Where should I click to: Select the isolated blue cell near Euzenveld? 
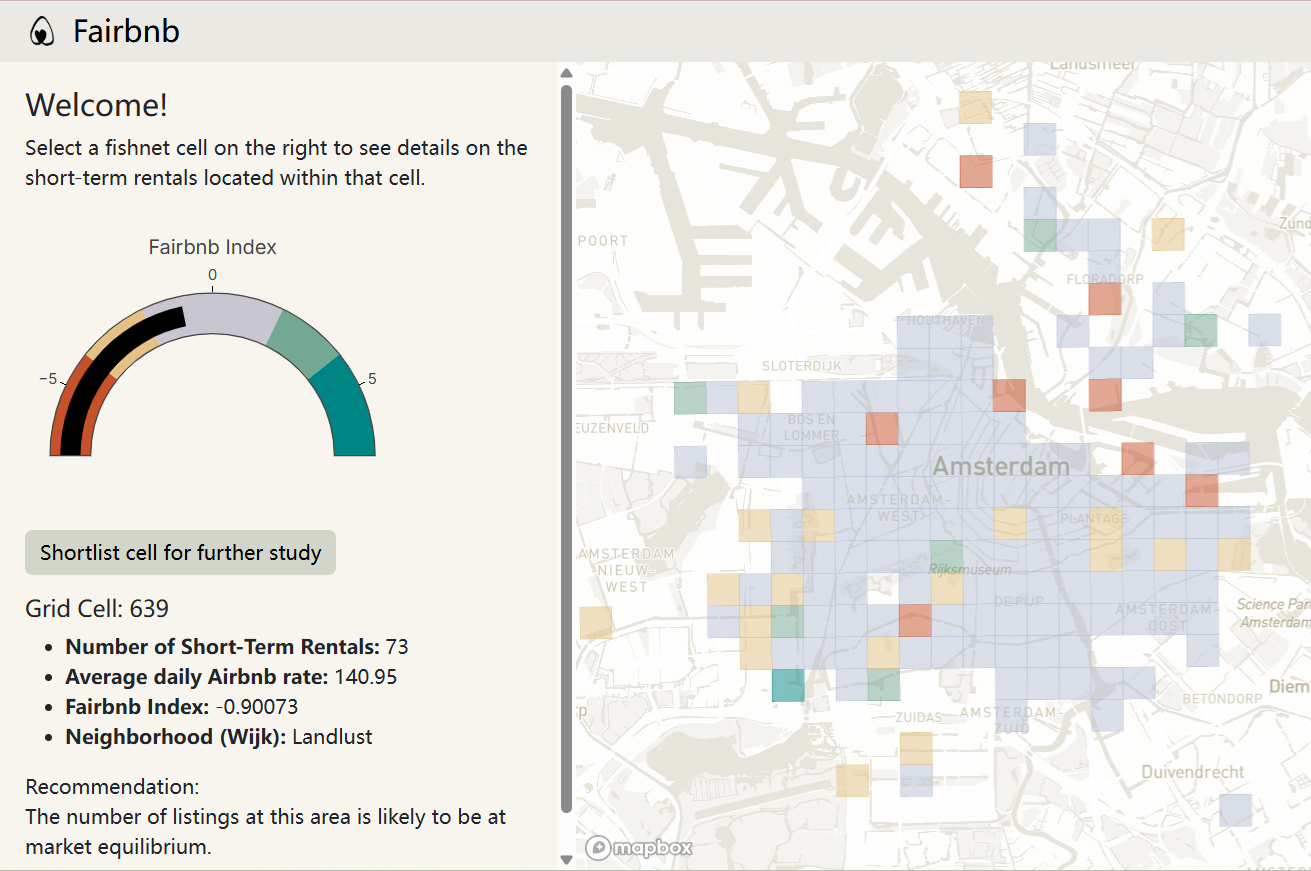[690, 462]
